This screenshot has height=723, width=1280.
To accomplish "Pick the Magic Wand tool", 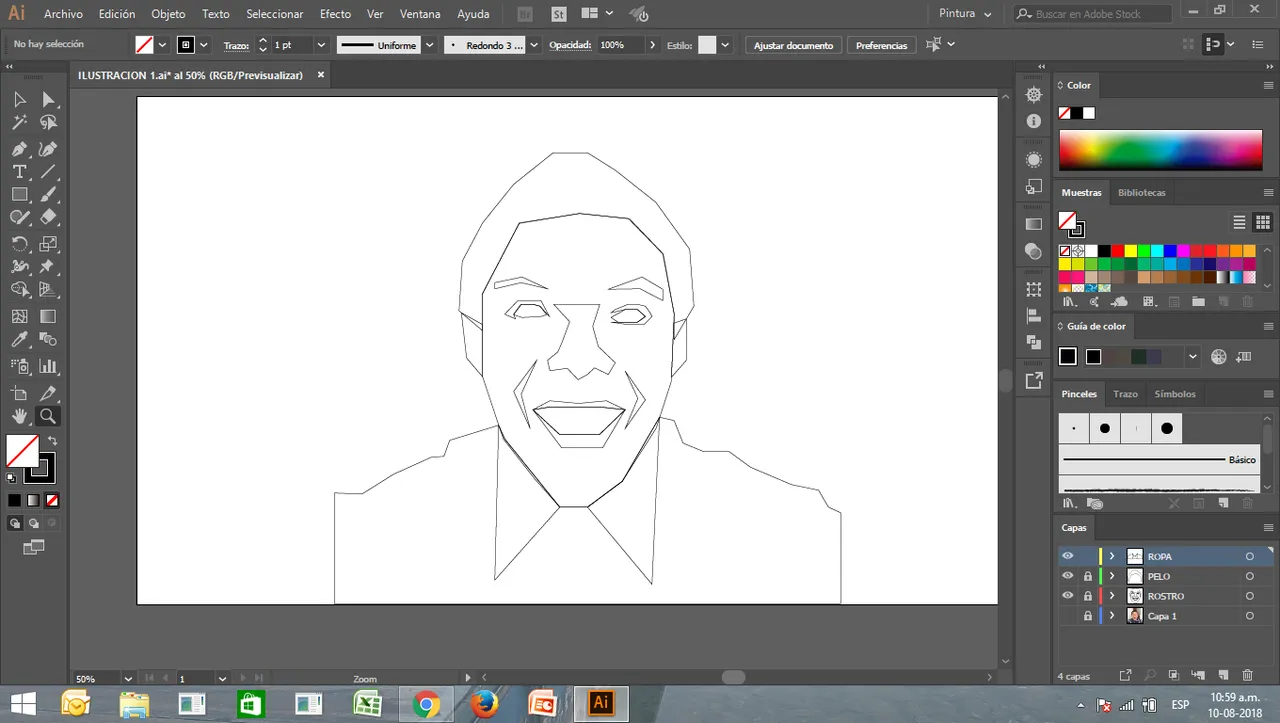I will [19, 123].
